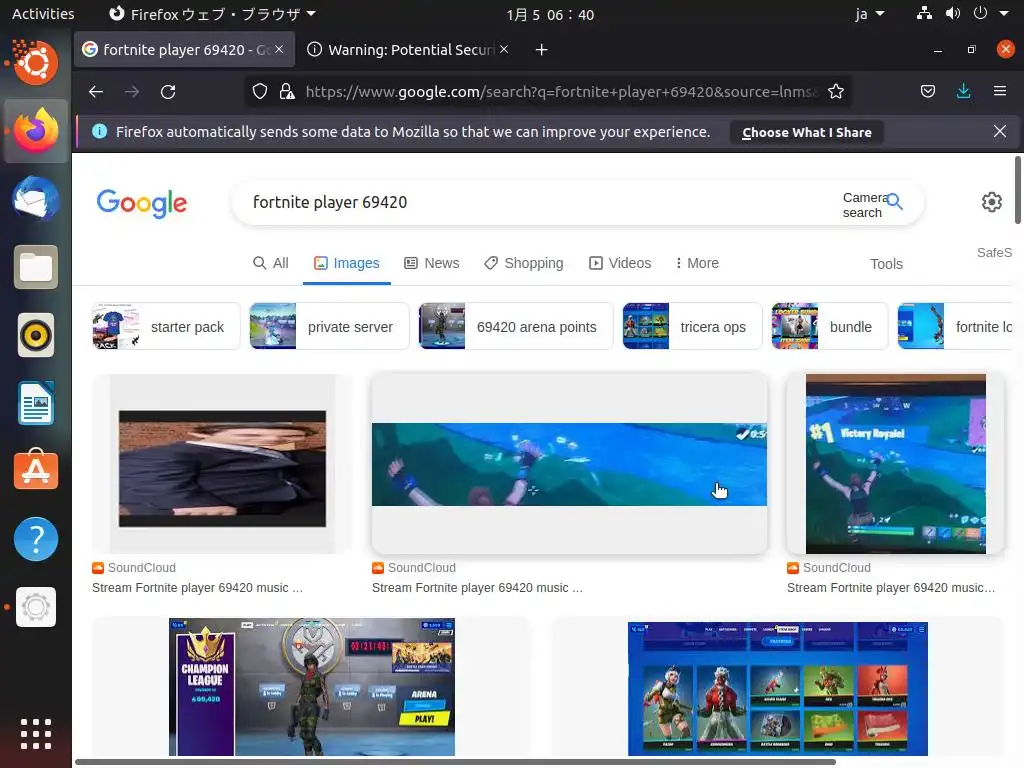Select the tricera ops suggestion chip

click(692, 326)
